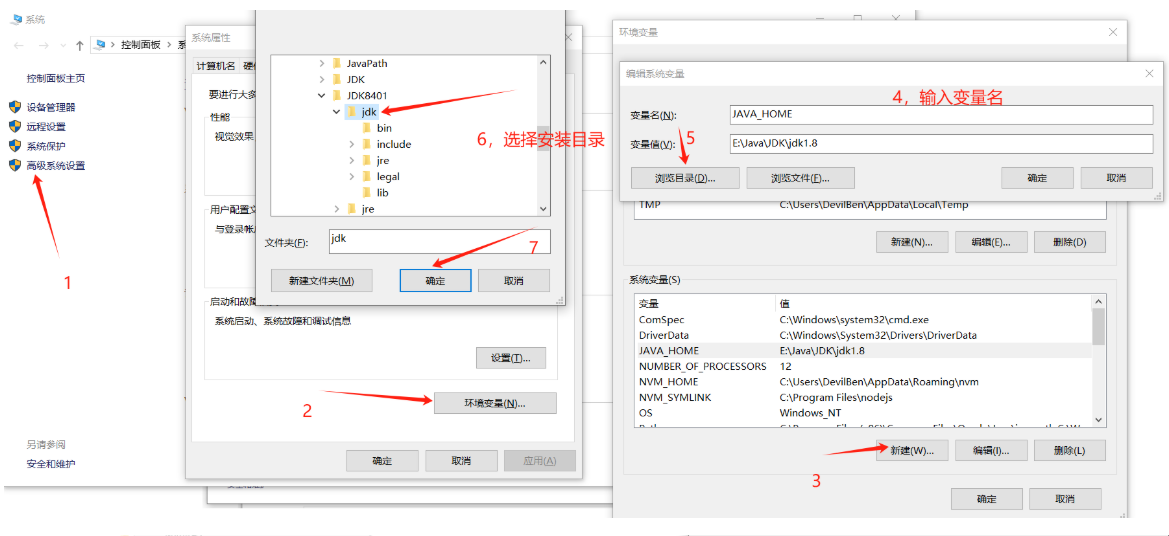Click 浏览目录(D)... button

click(685, 178)
